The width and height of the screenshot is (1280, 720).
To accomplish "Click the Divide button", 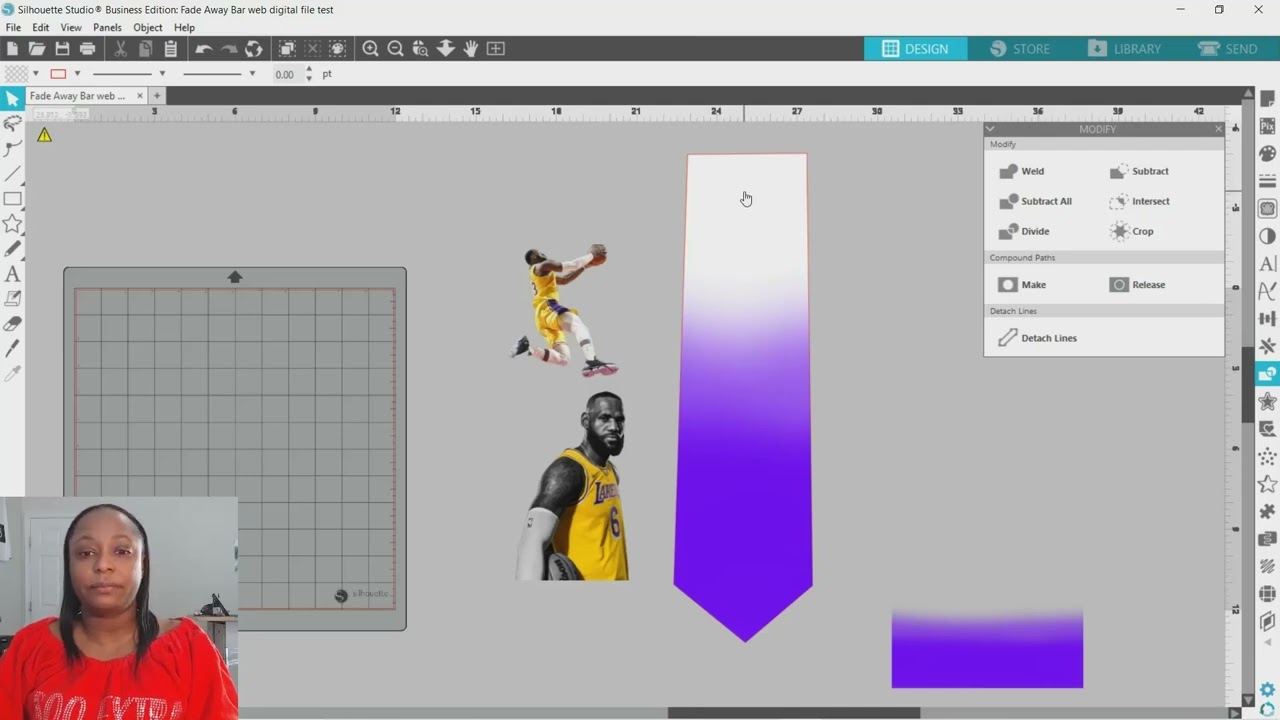I will tap(1024, 231).
